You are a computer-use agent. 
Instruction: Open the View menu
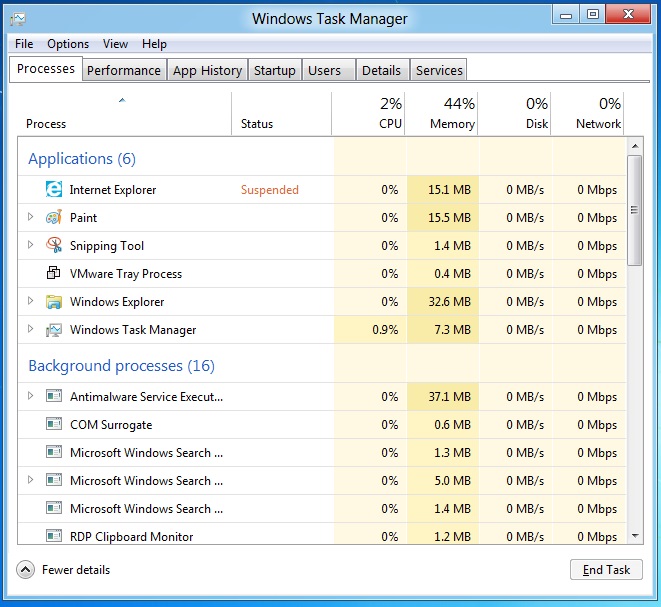click(x=115, y=44)
